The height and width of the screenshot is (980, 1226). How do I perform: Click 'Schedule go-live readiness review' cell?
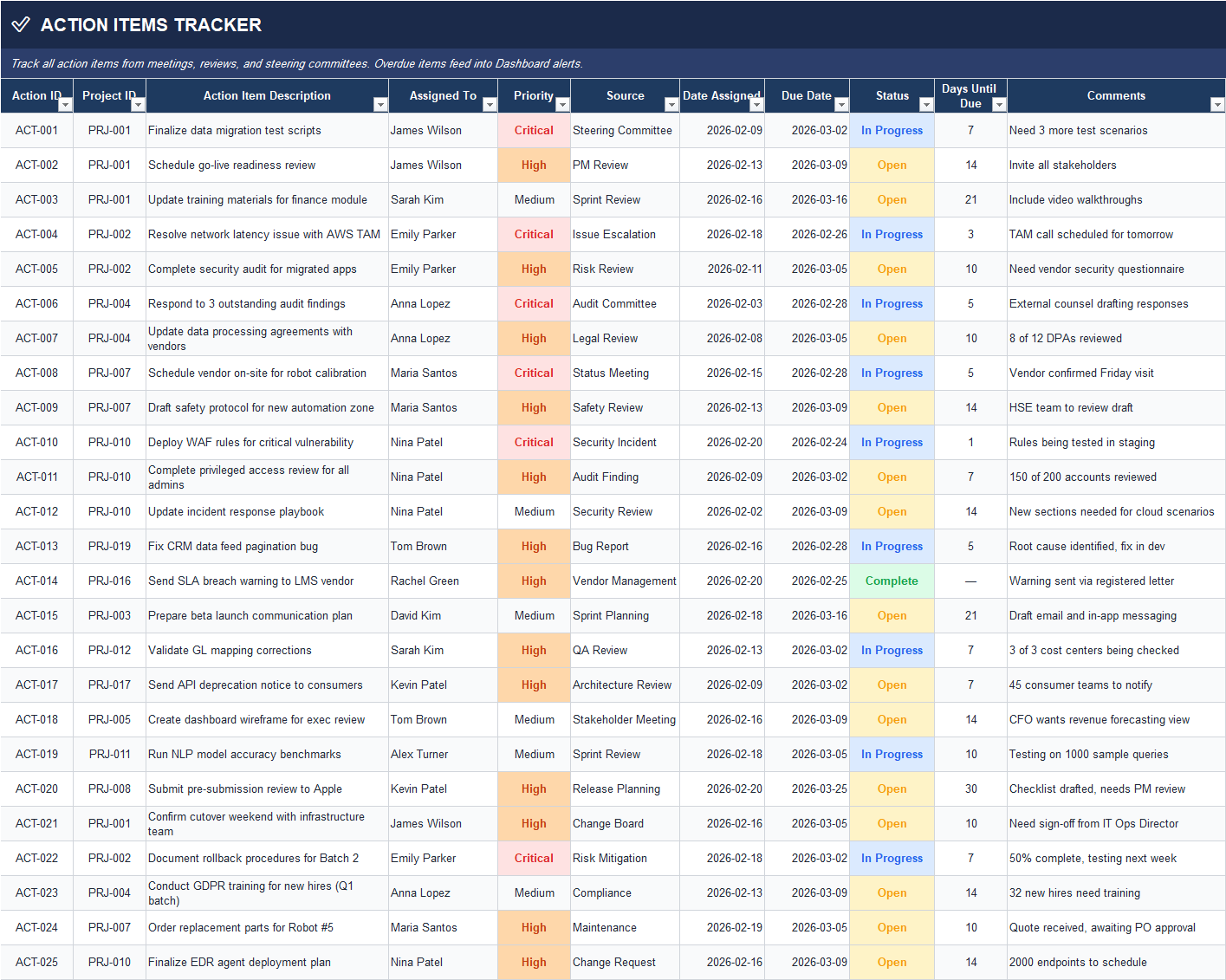[x=267, y=165]
